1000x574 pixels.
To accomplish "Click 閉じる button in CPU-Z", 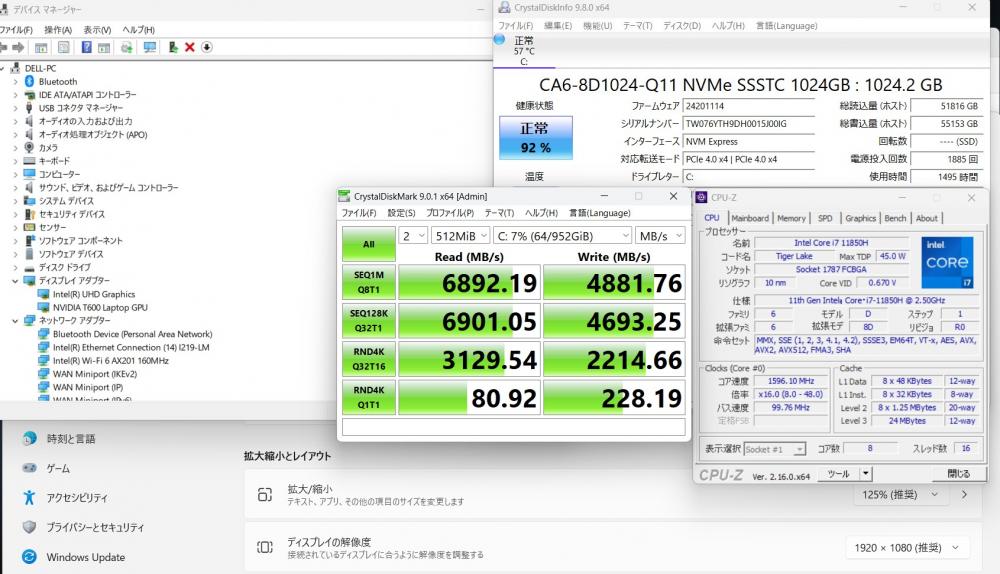I will (958, 474).
